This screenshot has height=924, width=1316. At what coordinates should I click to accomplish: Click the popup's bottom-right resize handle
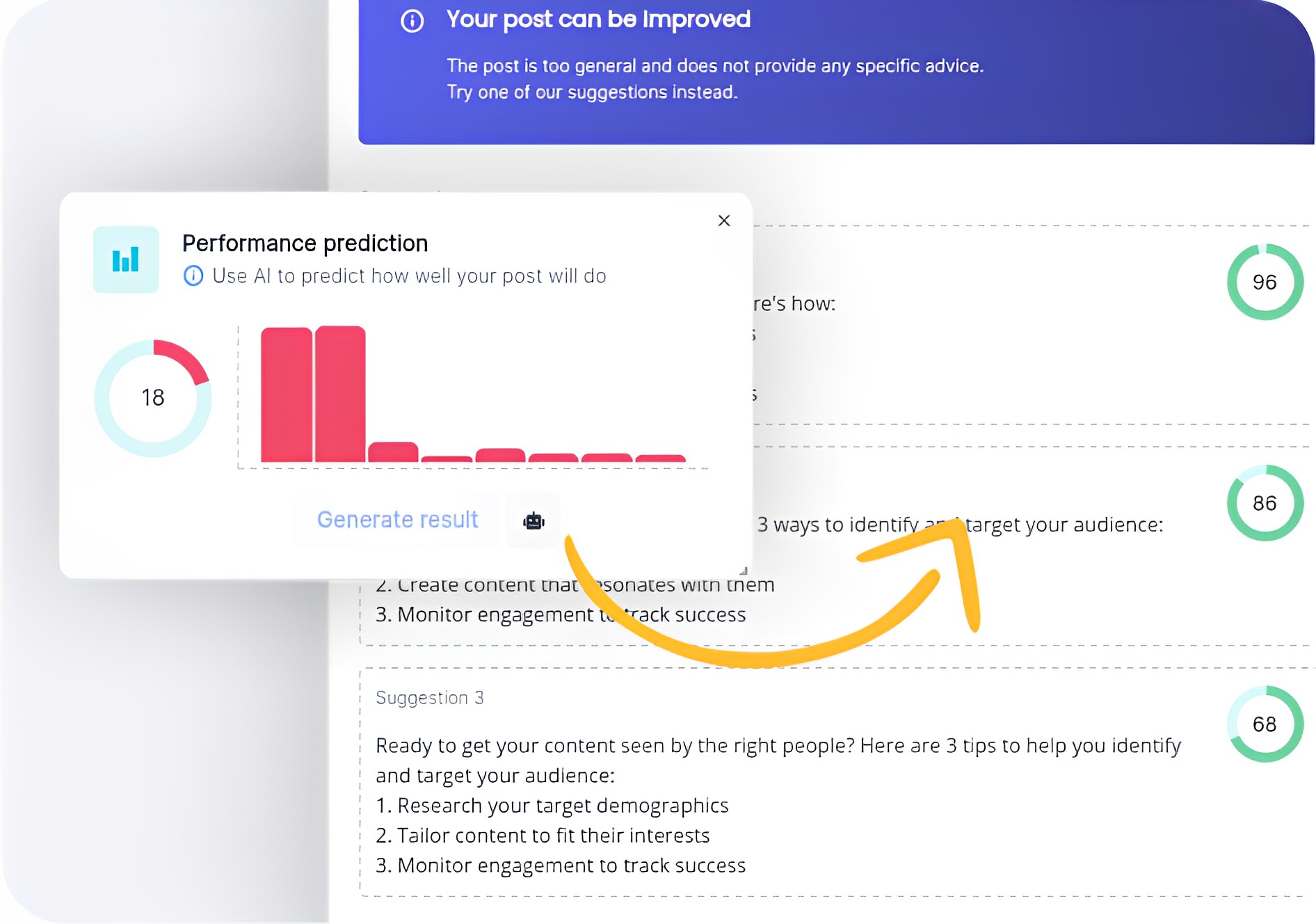point(744,571)
